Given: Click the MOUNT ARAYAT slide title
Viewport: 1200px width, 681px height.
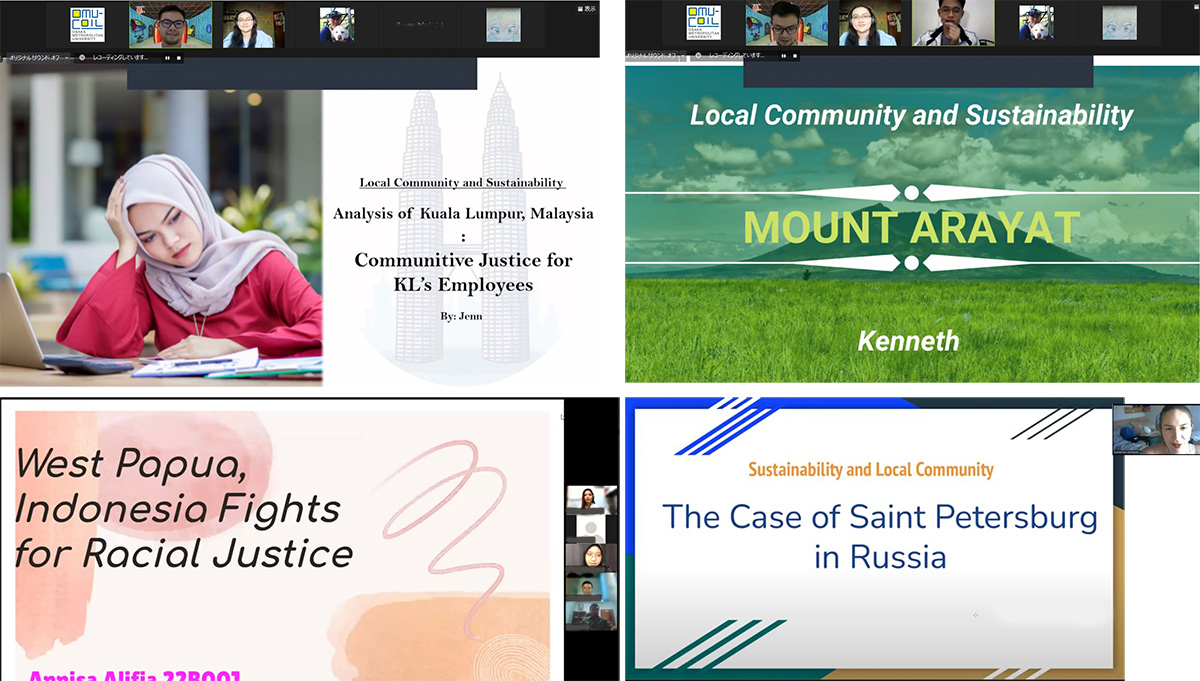Looking at the screenshot, I should coord(911,227).
